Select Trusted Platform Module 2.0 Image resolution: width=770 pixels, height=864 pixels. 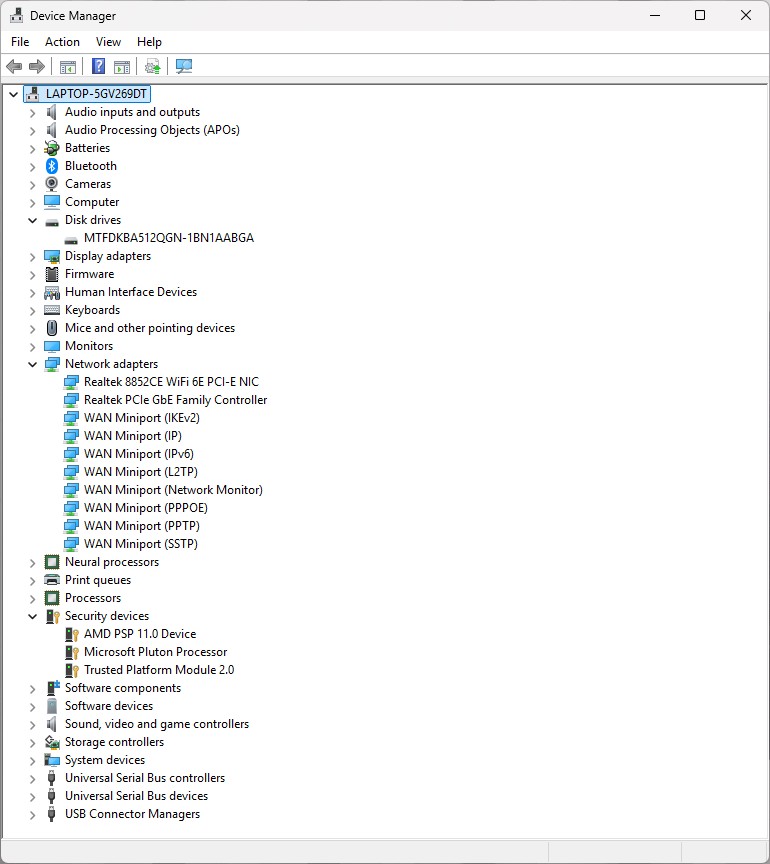(159, 670)
